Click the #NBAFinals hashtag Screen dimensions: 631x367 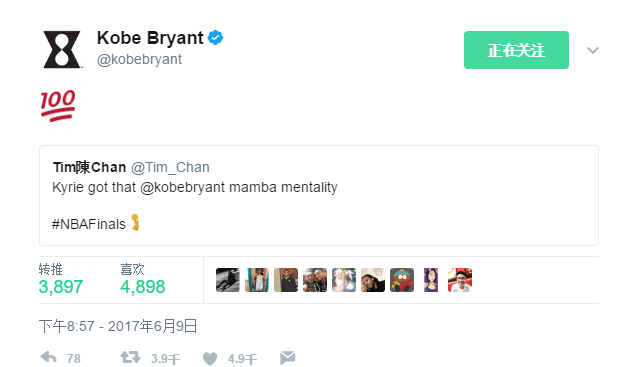click(x=89, y=224)
